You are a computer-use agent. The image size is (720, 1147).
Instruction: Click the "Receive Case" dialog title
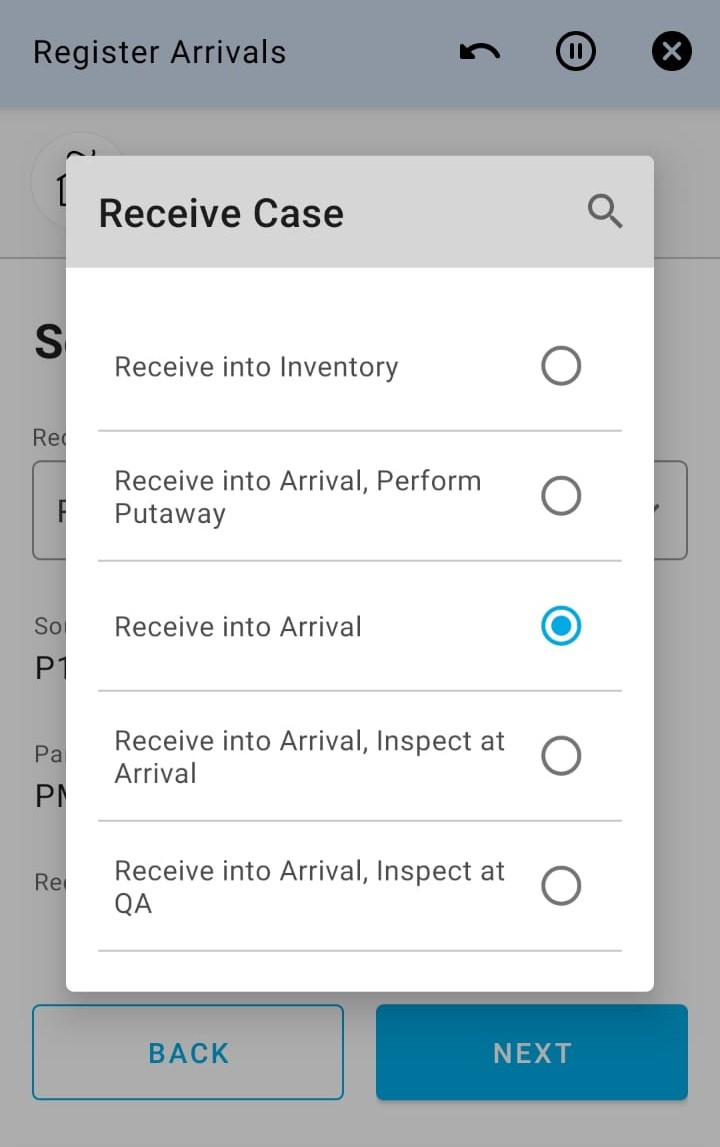coord(221,213)
